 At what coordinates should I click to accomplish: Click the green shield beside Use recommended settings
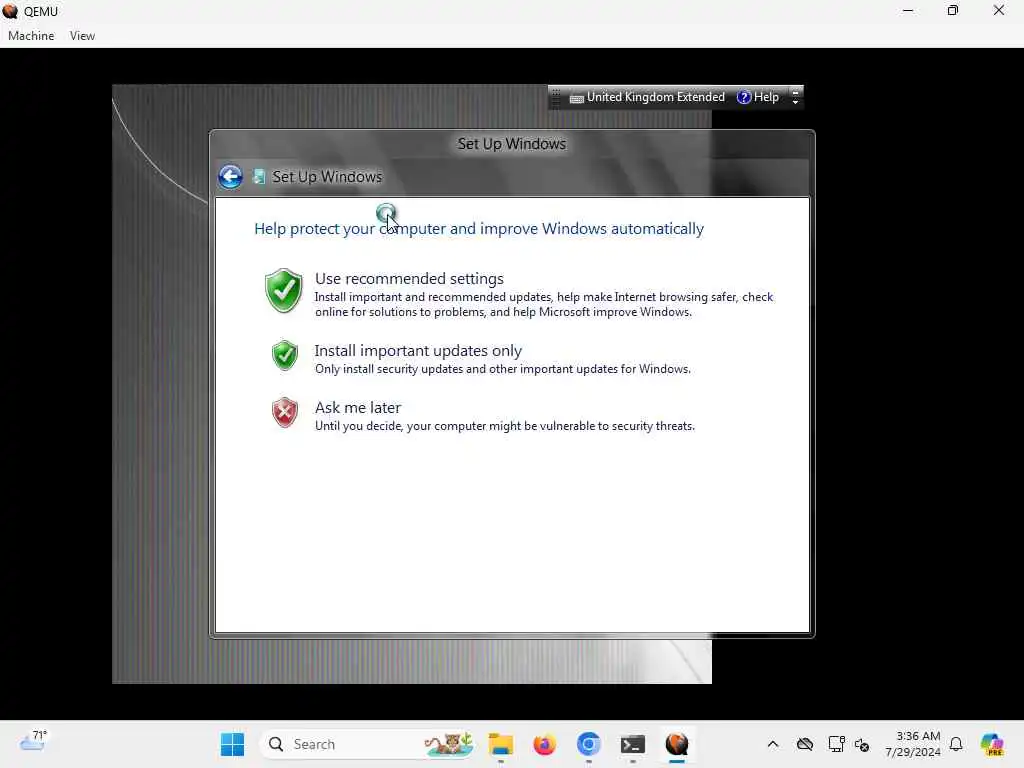tap(283, 291)
